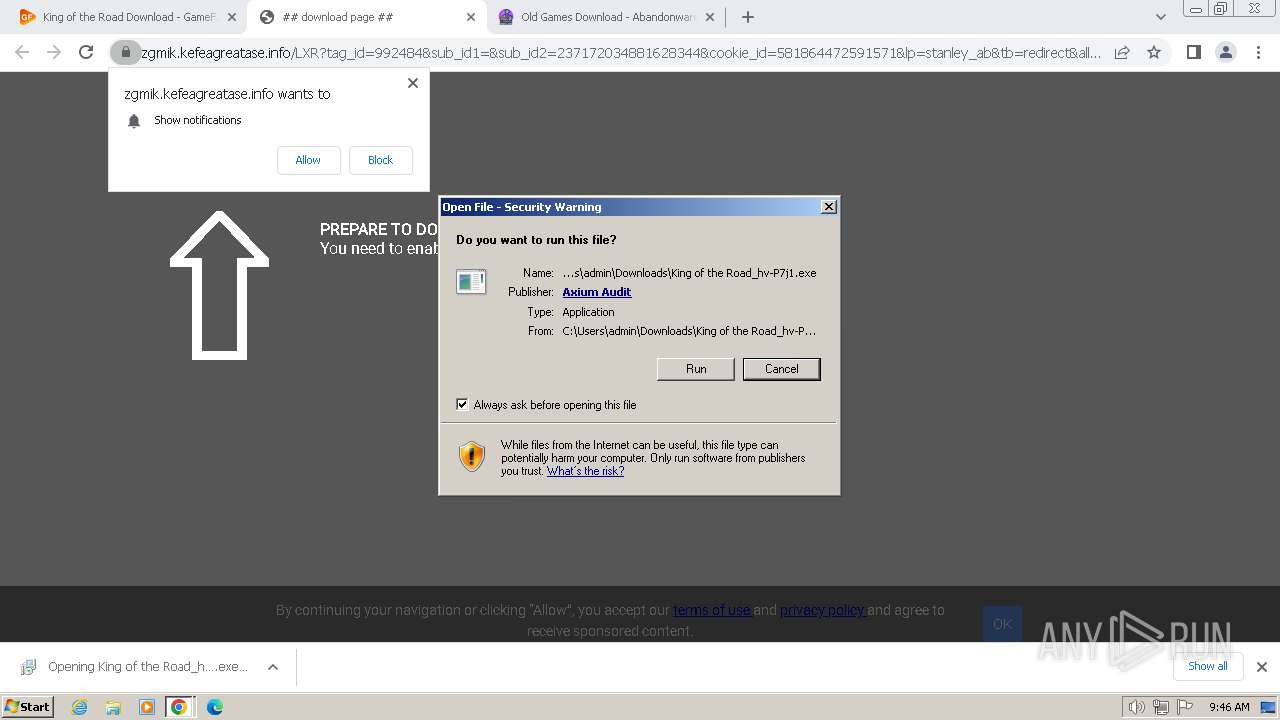Click the OK button on consent bar

(x=1002, y=624)
